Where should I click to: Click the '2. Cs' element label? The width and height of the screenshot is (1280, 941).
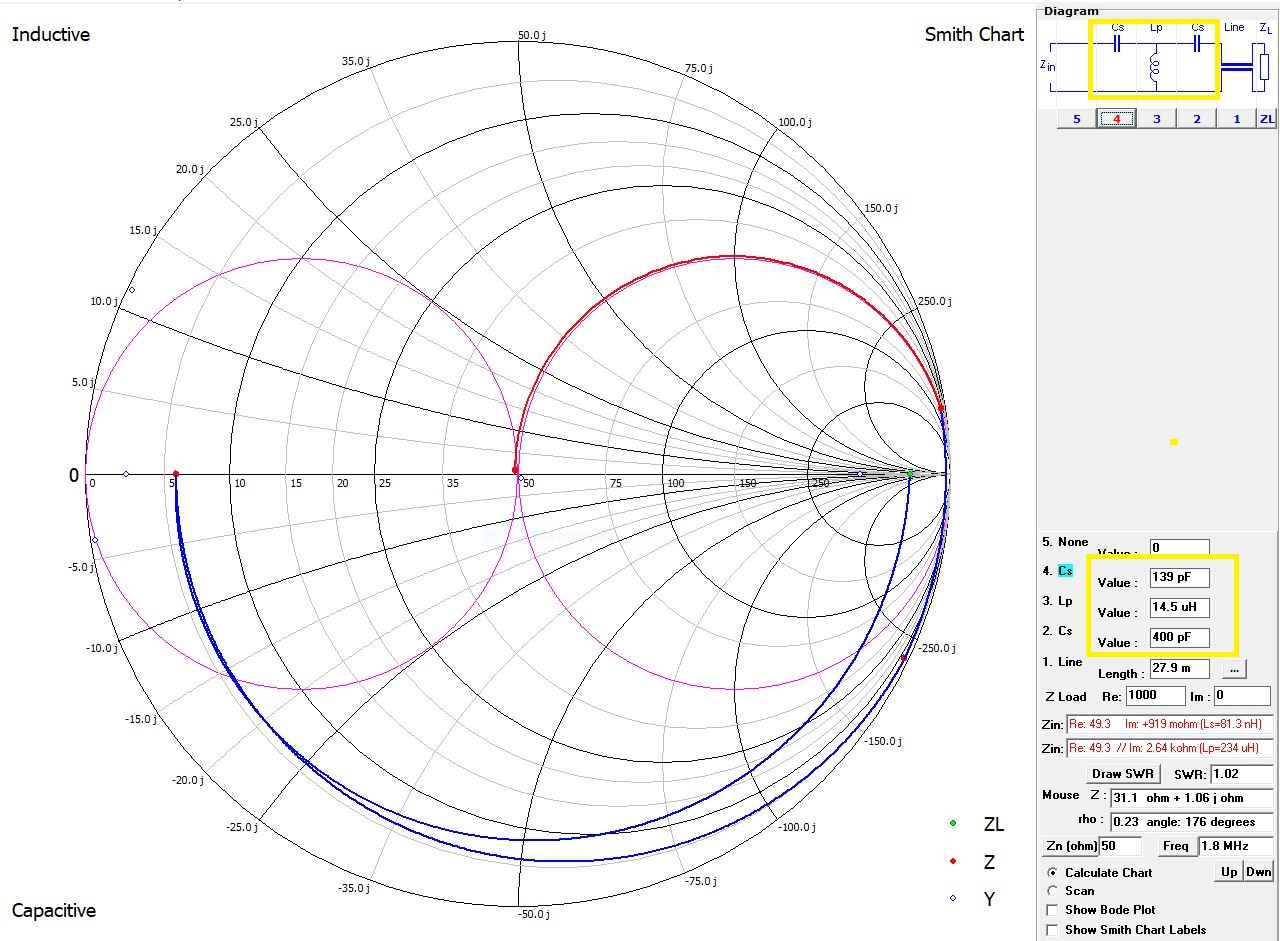[1057, 631]
